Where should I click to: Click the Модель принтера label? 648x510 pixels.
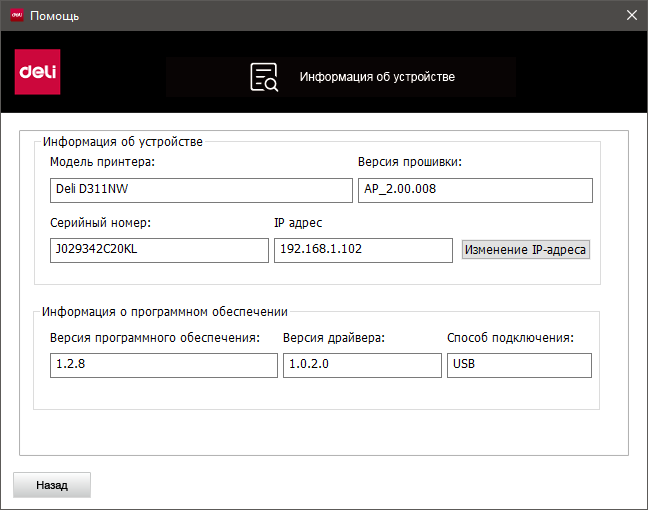click(x=102, y=162)
